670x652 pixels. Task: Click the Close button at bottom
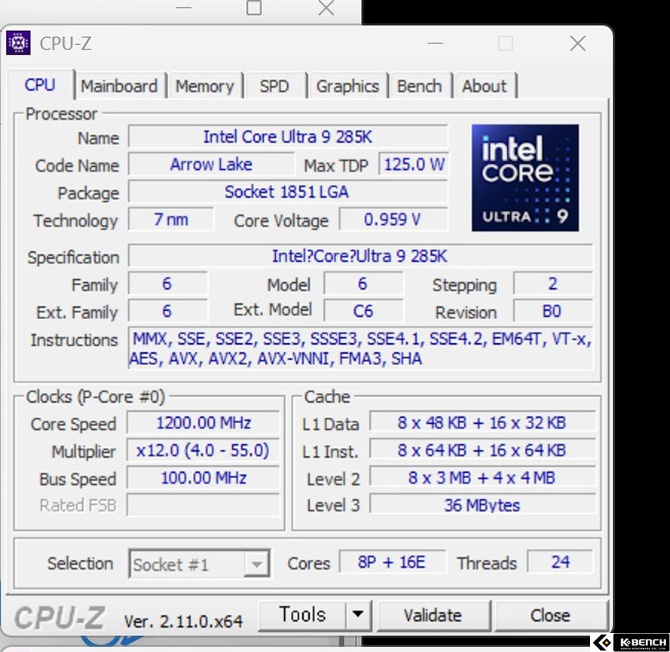coord(550,616)
